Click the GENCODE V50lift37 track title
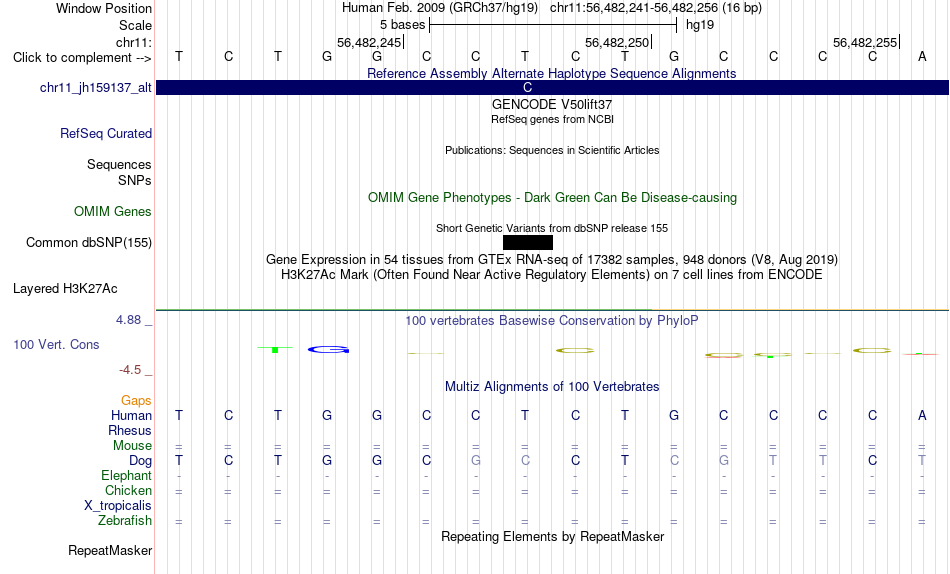Screen dimensions: 950x574 552,104
